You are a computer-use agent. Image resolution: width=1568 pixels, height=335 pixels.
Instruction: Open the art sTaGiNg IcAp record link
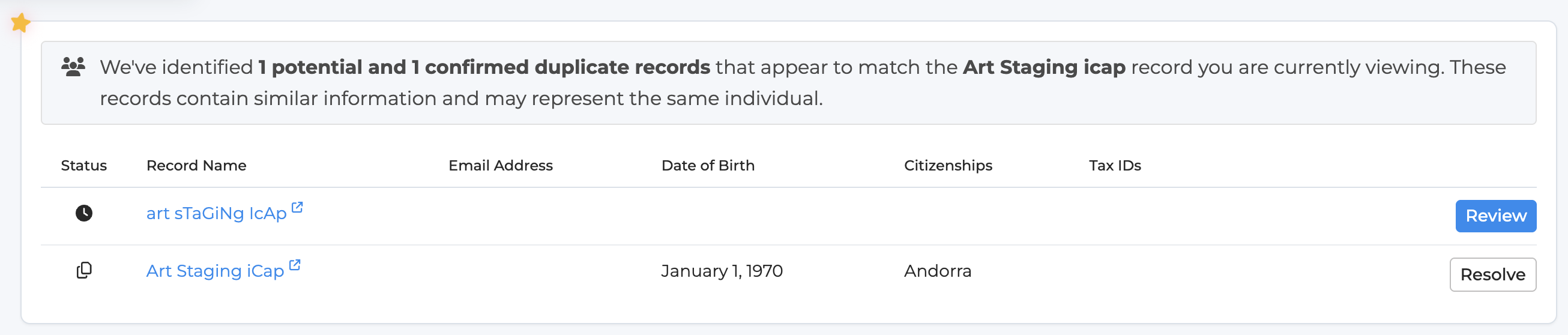click(x=216, y=214)
